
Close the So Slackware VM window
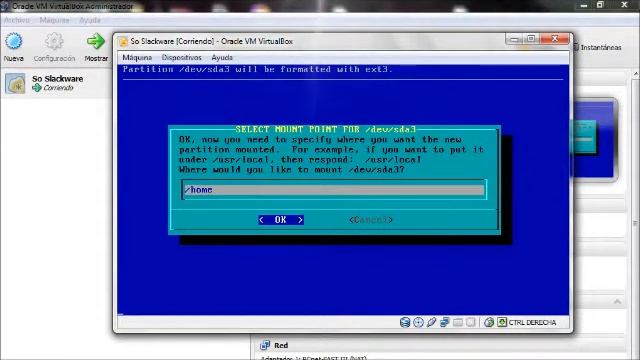tap(554, 39)
